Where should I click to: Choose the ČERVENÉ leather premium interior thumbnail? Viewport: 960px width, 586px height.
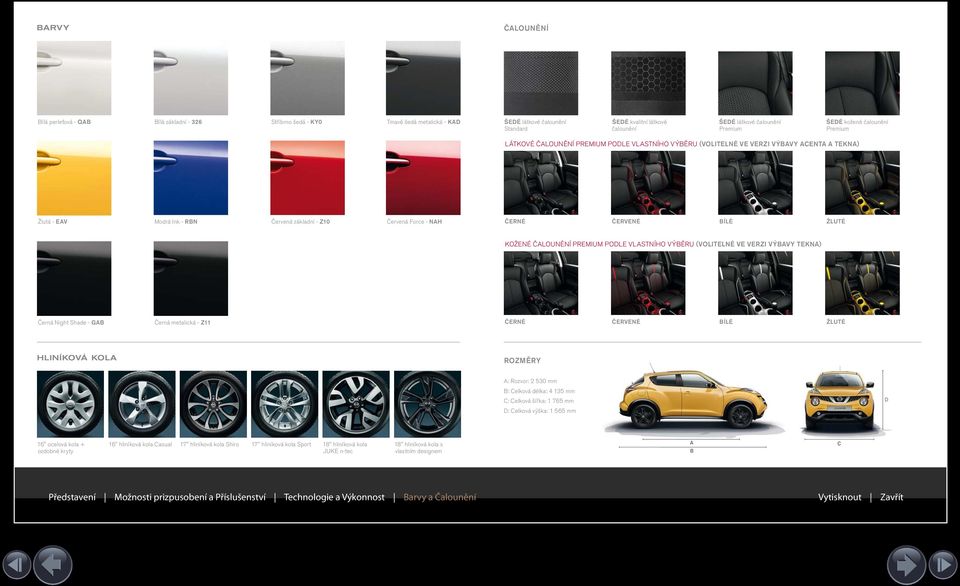(x=648, y=284)
